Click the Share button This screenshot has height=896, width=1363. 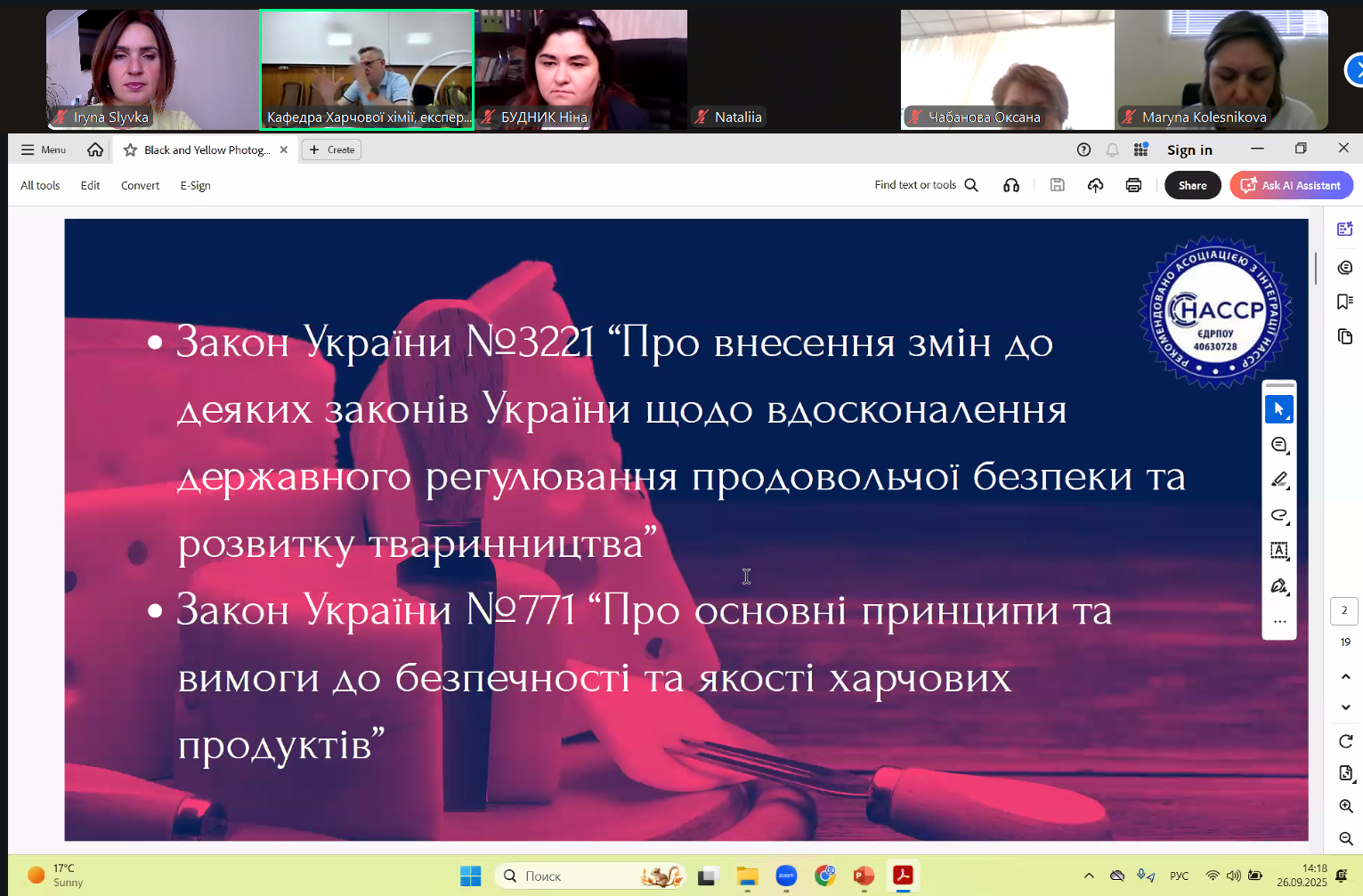pyautogui.click(x=1192, y=185)
